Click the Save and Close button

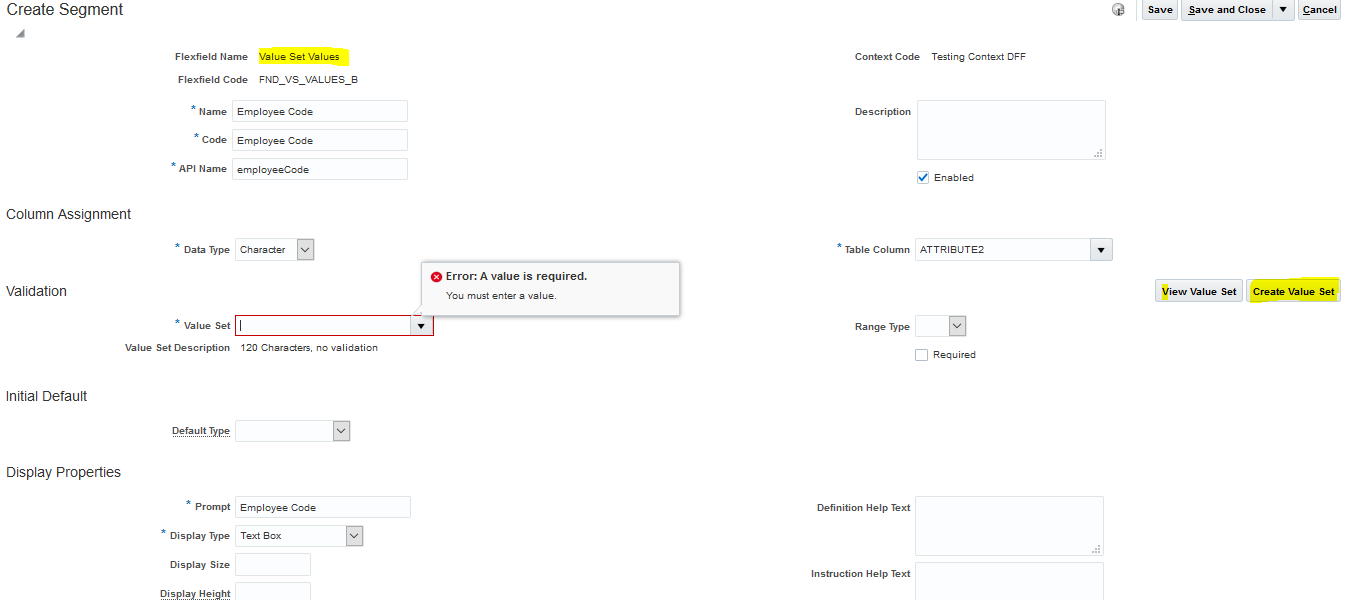tap(1226, 9)
